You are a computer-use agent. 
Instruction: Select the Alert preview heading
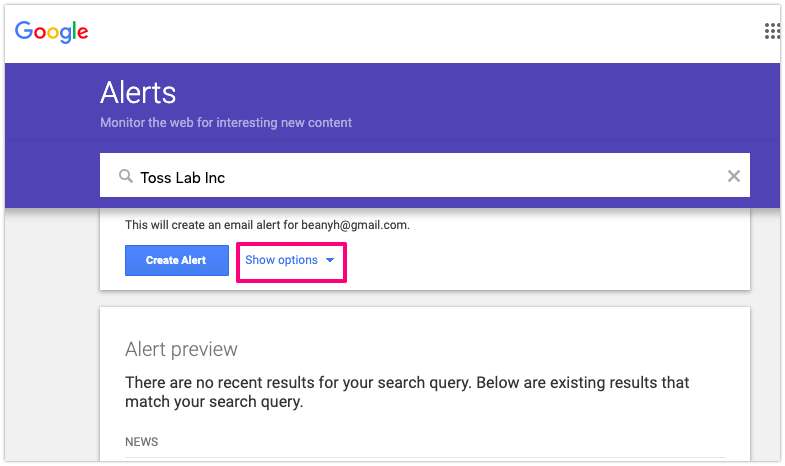[x=181, y=349]
